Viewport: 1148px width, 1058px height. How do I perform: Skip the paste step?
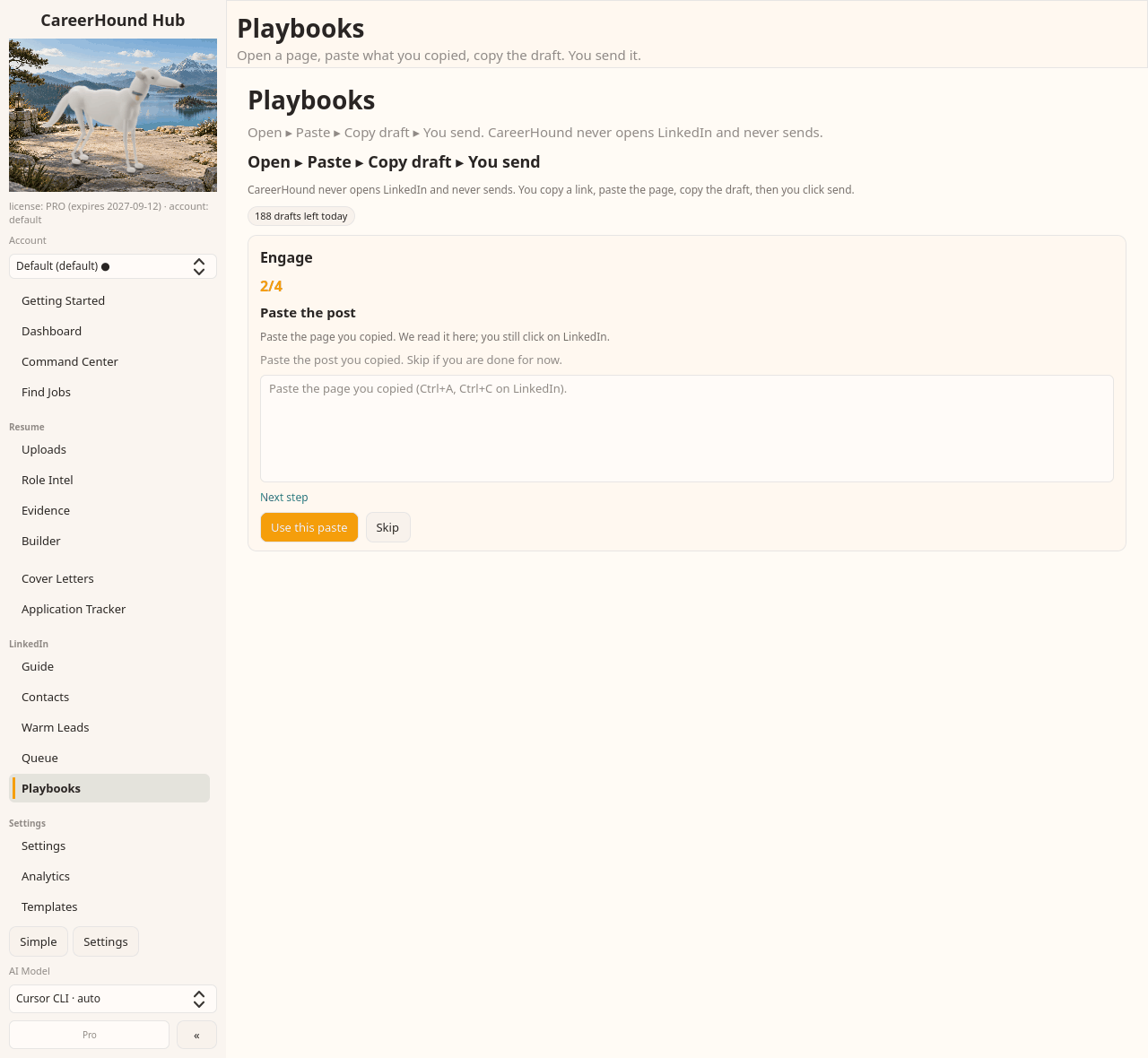point(387,527)
